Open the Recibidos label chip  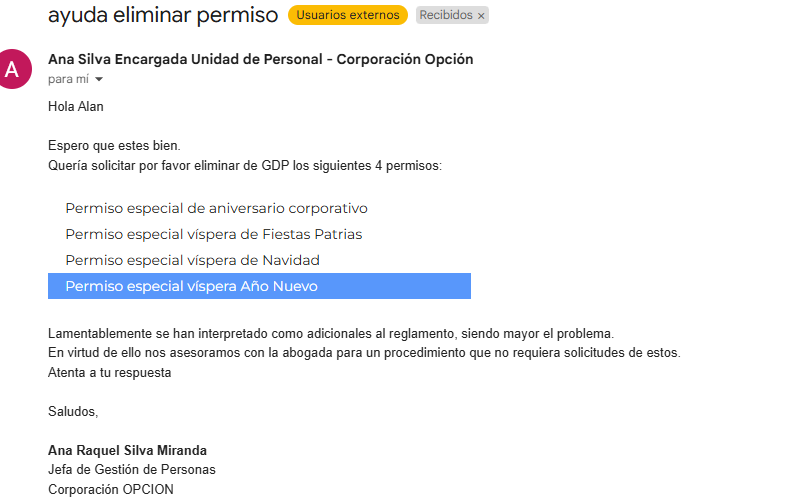(446, 15)
